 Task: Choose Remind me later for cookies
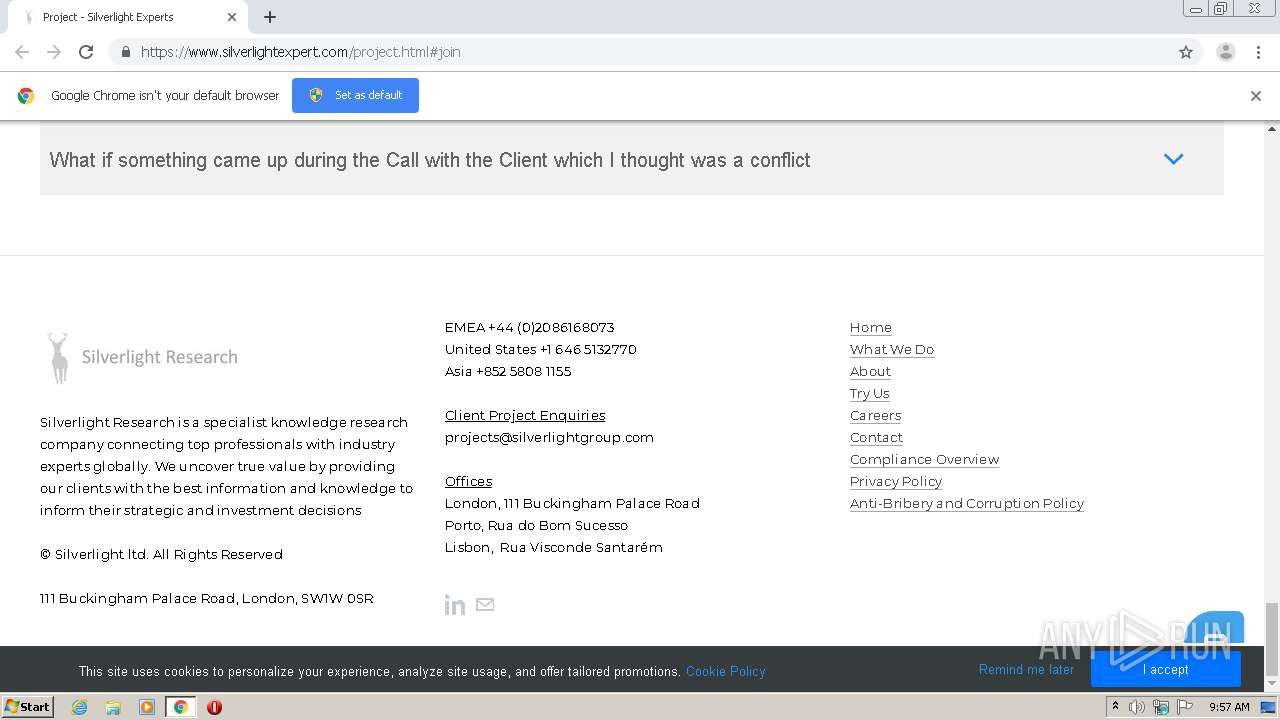point(1026,670)
